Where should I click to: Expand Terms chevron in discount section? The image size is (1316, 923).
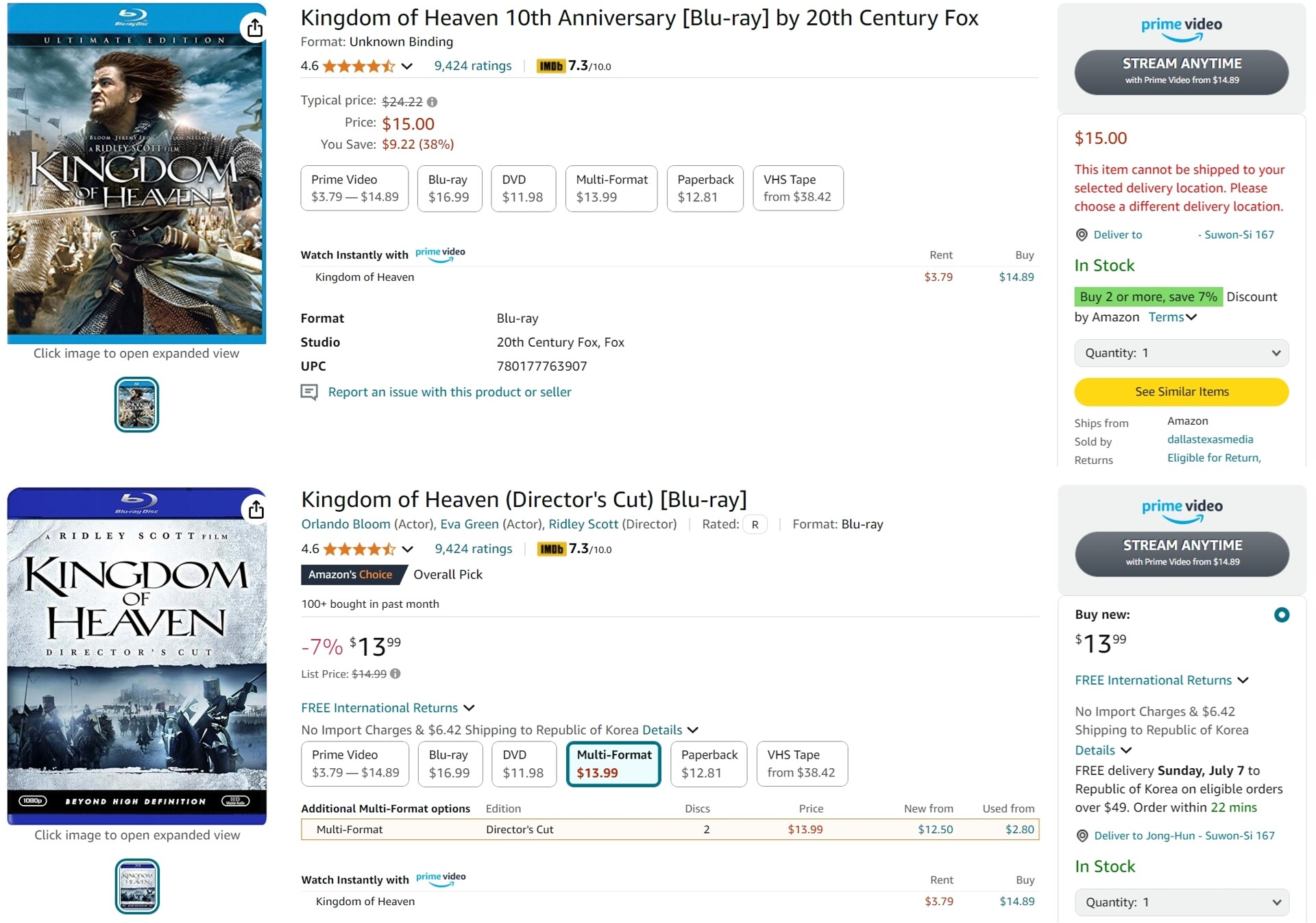(x=1191, y=317)
